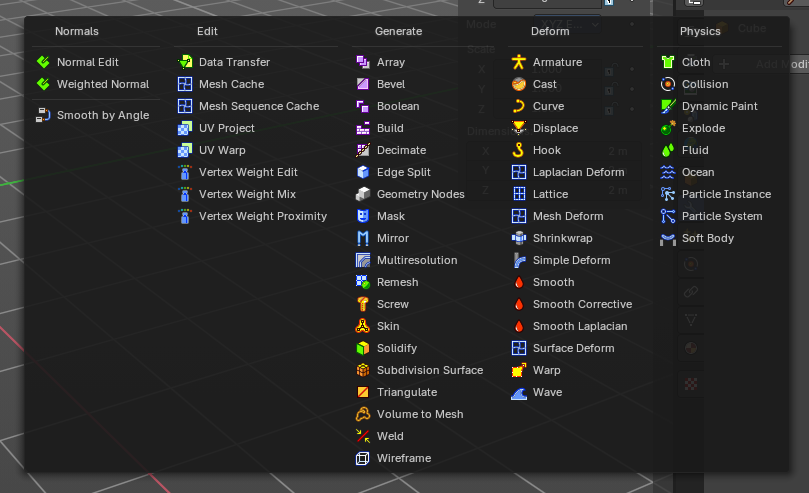809x493 pixels.
Task: Click the Solidify modifier icon
Action: (363, 348)
